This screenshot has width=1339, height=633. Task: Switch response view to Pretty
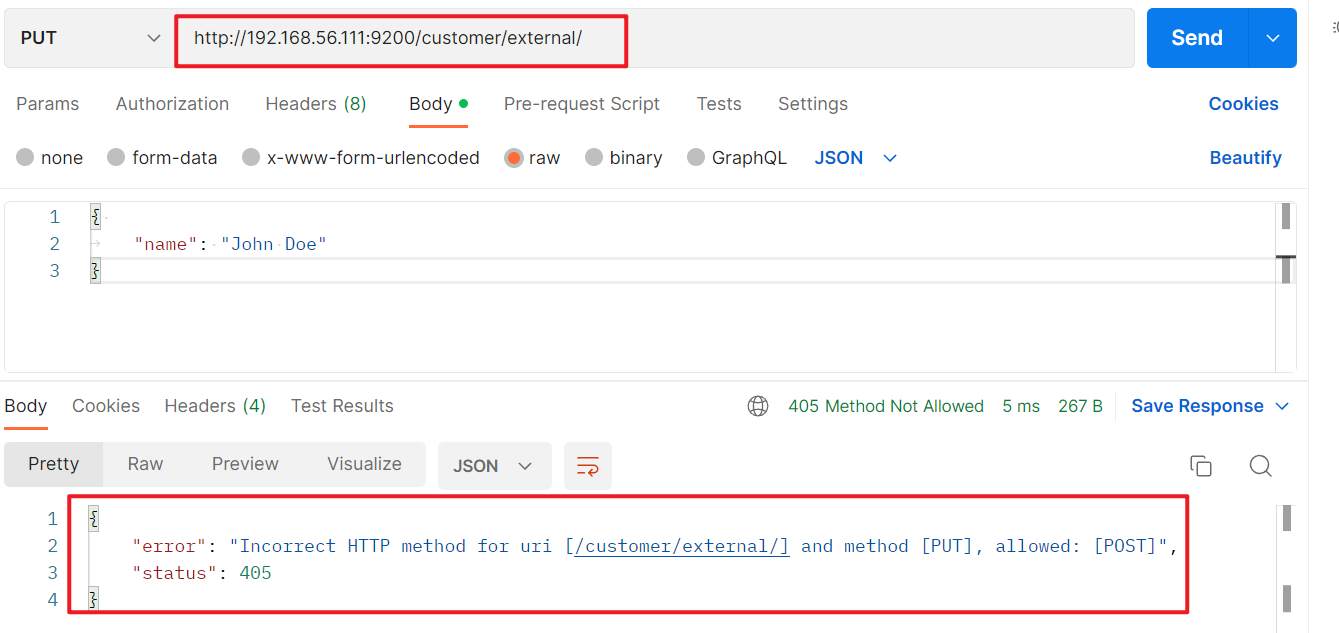point(54,464)
